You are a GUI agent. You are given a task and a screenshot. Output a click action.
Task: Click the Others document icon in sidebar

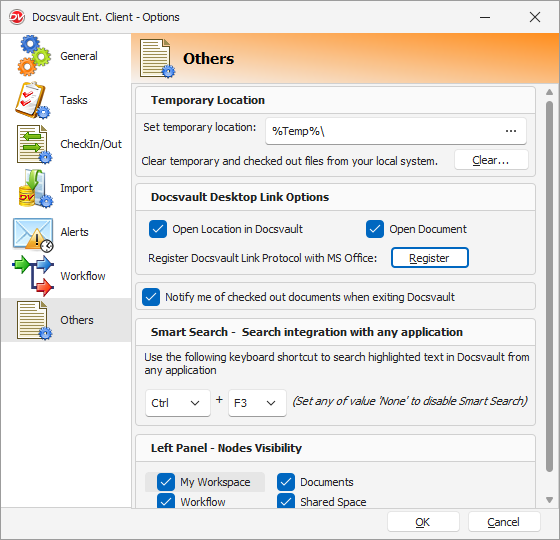click(34, 320)
